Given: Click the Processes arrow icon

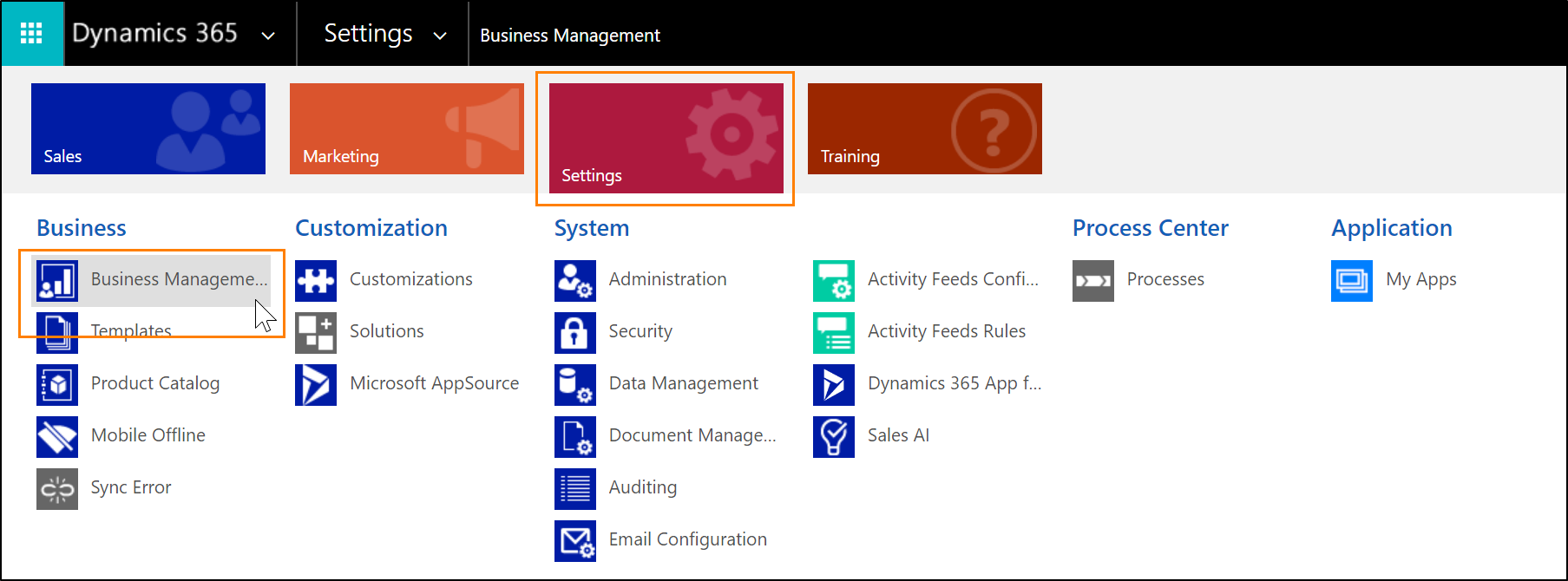Looking at the screenshot, I should (1092, 281).
